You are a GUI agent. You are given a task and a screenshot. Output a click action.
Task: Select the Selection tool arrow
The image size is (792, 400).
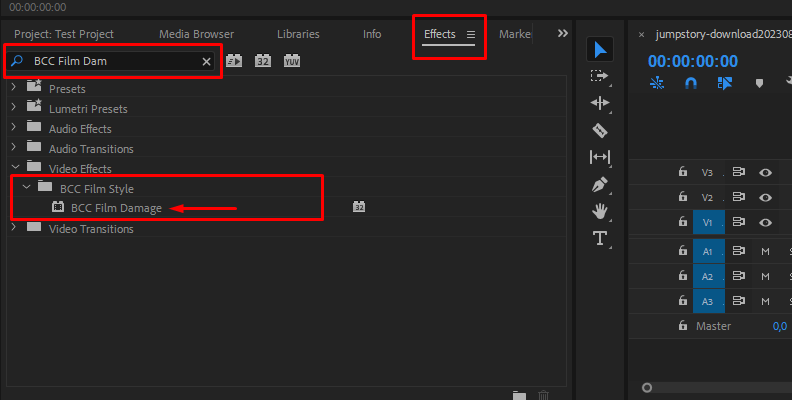[x=600, y=49]
